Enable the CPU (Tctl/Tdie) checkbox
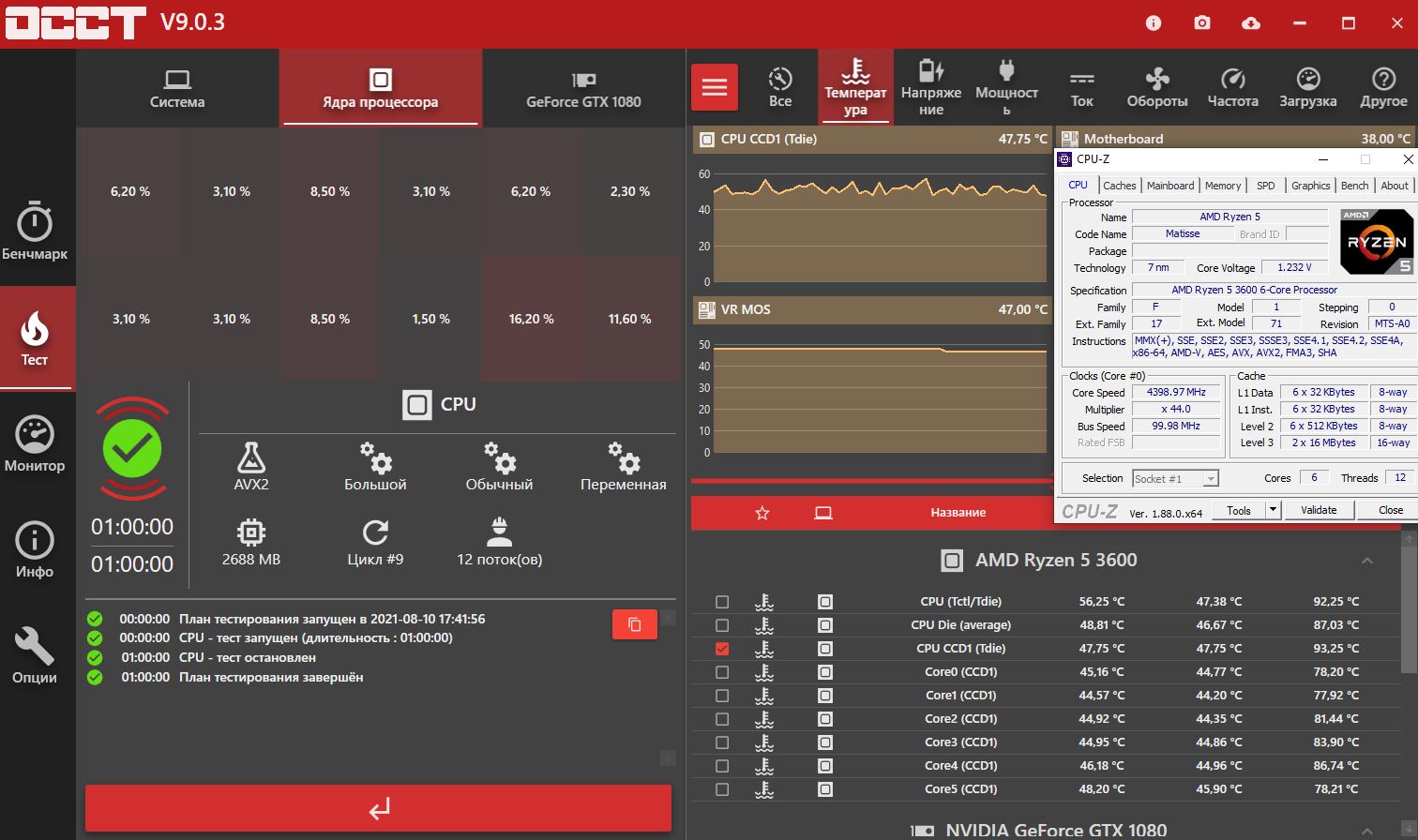The height and width of the screenshot is (840, 1418). [x=722, y=602]
